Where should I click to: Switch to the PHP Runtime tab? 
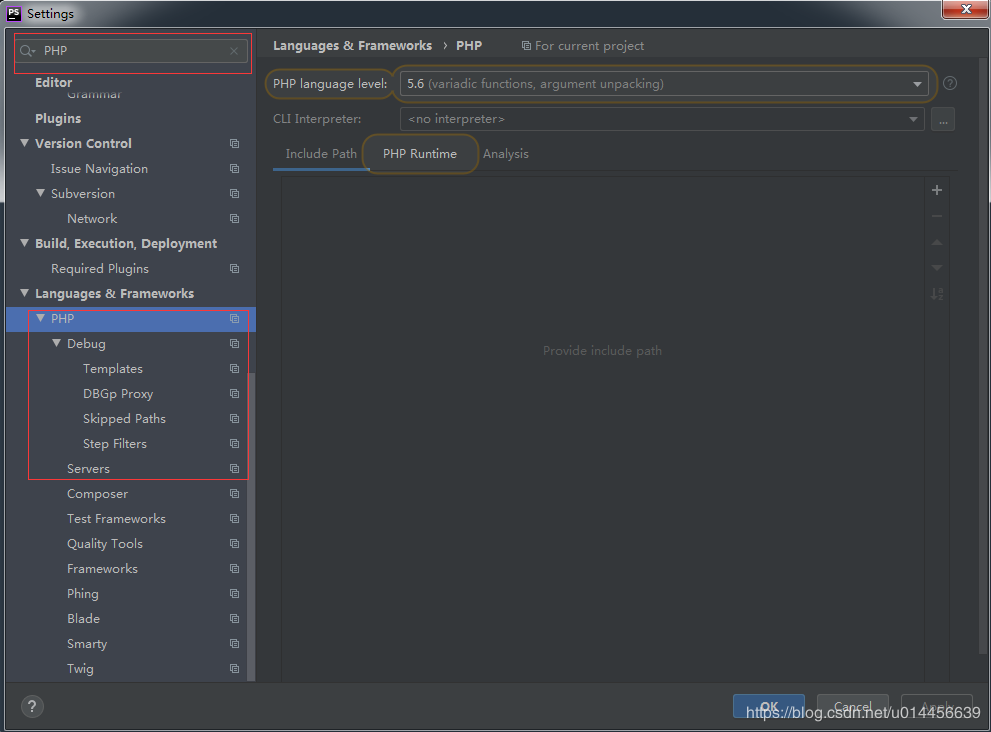coord(420,154)
